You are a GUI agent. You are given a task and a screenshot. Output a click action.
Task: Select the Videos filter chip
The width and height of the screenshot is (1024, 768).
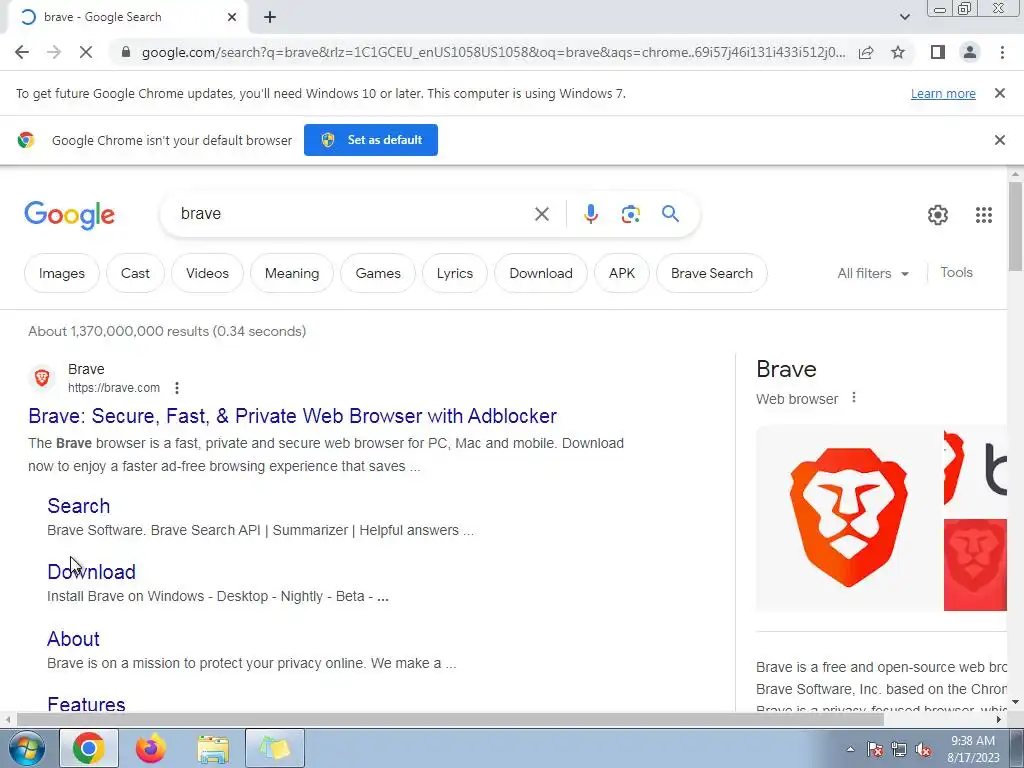[x=207, y=273]
